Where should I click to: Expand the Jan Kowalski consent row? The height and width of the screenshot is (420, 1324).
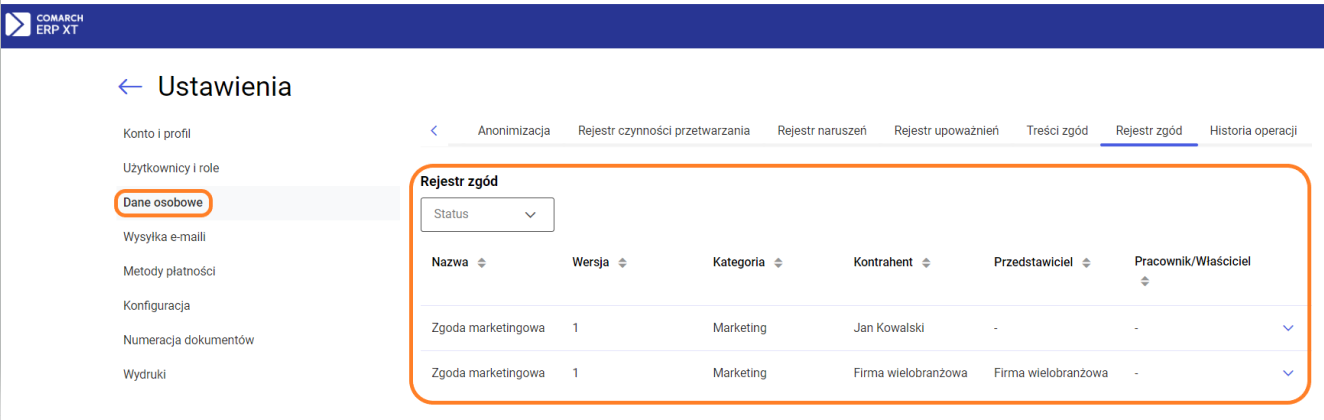[x=1287, y=328]
